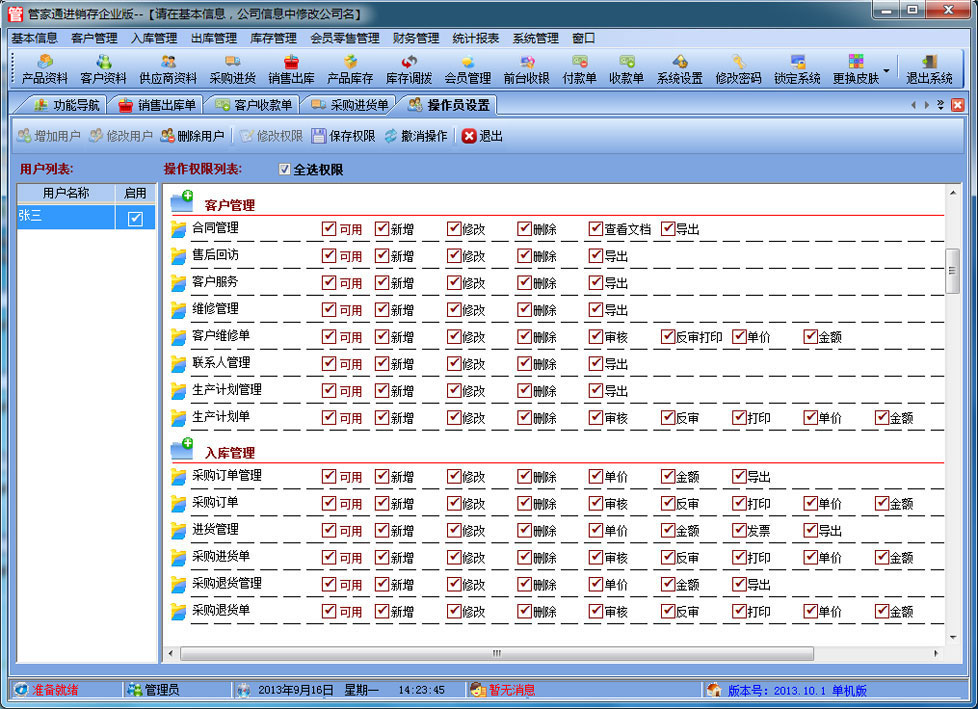This screenshot has height=709, width=978.
Task: Click the 销售出库 toolbar icon
Action: point(291,69)
